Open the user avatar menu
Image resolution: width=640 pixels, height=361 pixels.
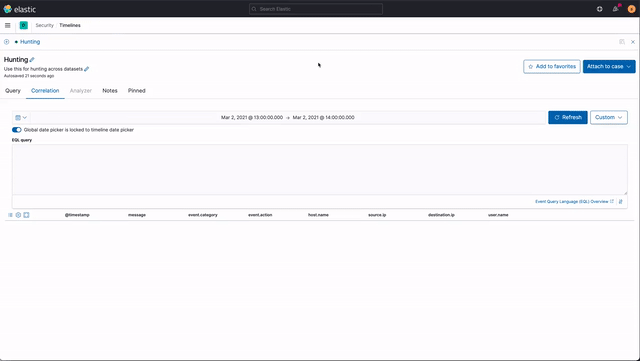[x=631, y=9]
